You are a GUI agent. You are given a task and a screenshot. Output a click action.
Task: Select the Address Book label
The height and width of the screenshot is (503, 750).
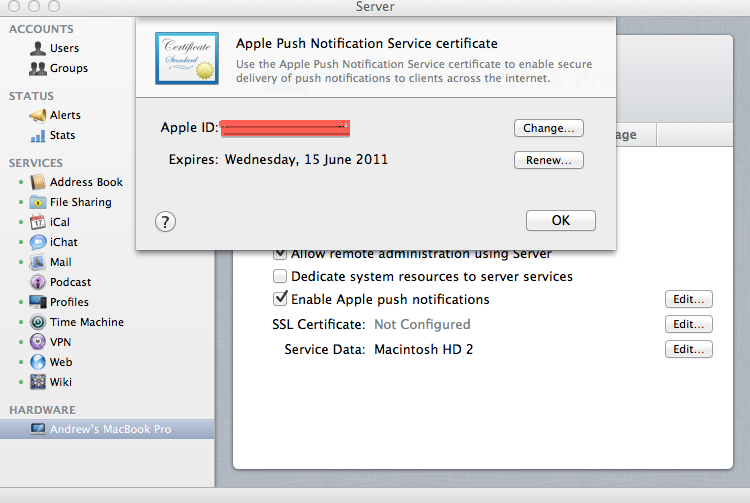(x=87, y=182)
